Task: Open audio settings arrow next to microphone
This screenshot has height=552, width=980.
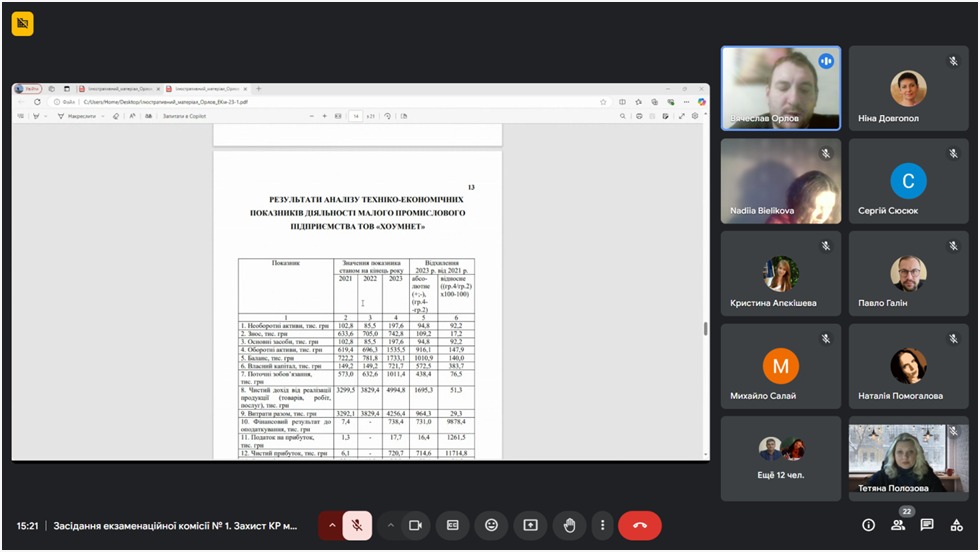Action: coord(331,525)
